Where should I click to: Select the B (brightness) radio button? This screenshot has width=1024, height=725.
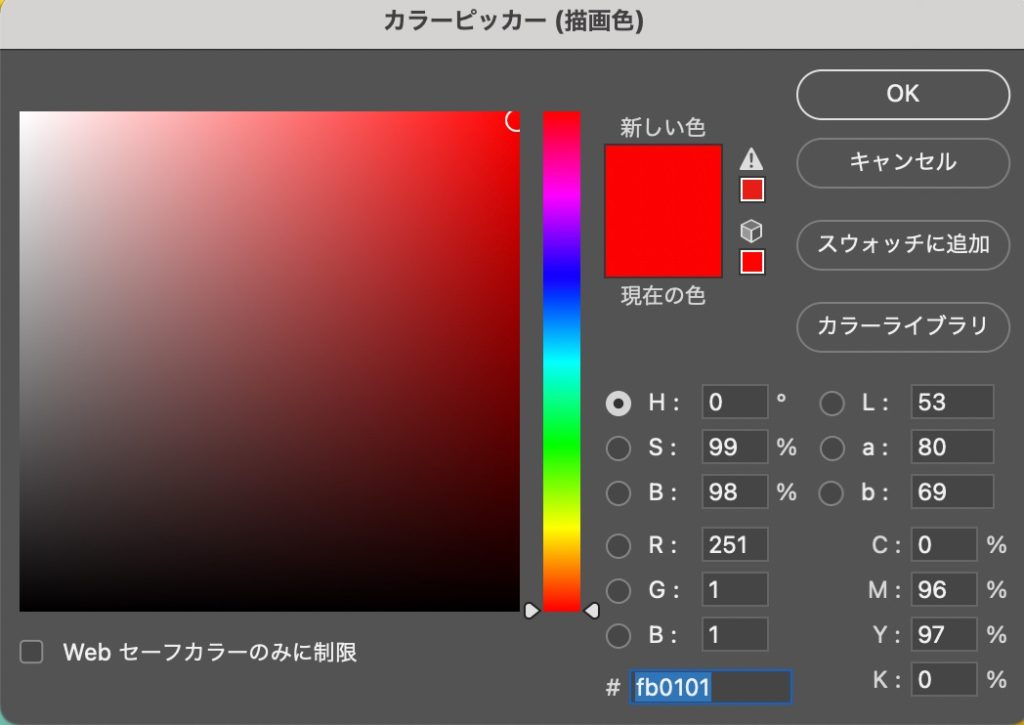point(618,492)
